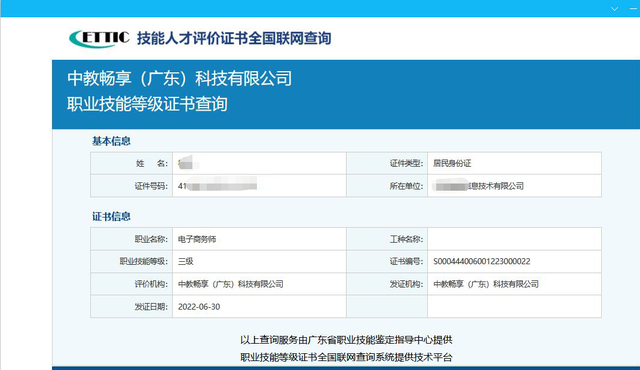Click the 姓名 label cell
Viewport: 640px width, 370px height.
tap(131, 164)
